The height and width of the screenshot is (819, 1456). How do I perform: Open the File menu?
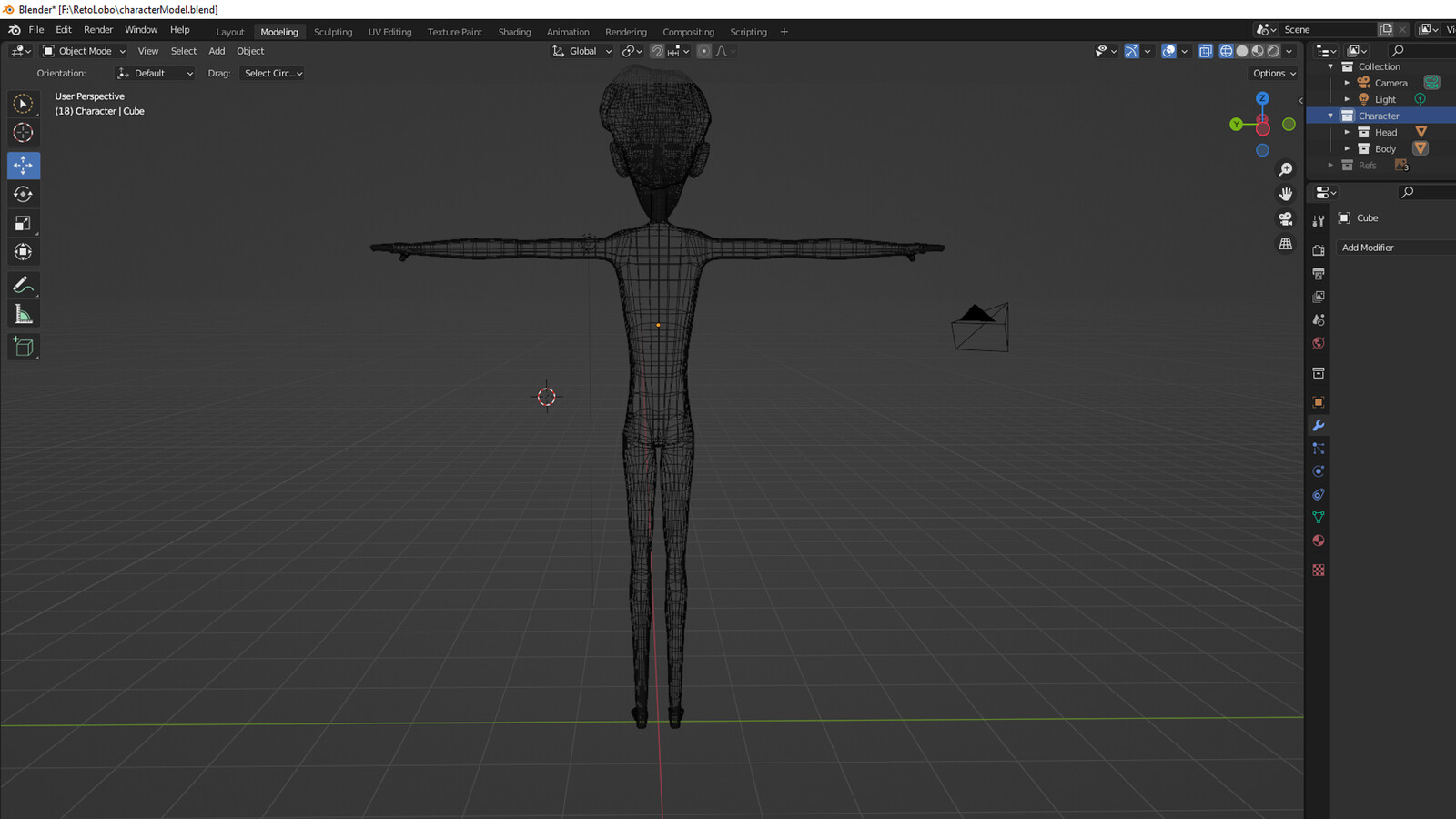(36, 30)
